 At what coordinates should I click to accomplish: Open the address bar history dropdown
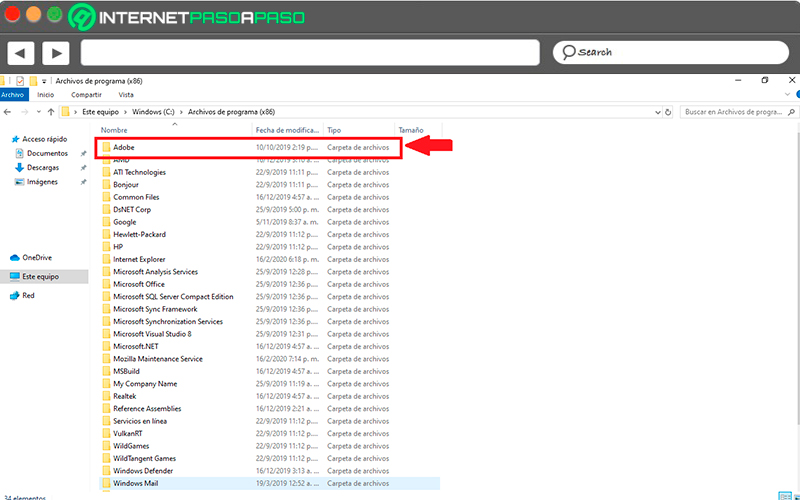(x=658, y=112)
